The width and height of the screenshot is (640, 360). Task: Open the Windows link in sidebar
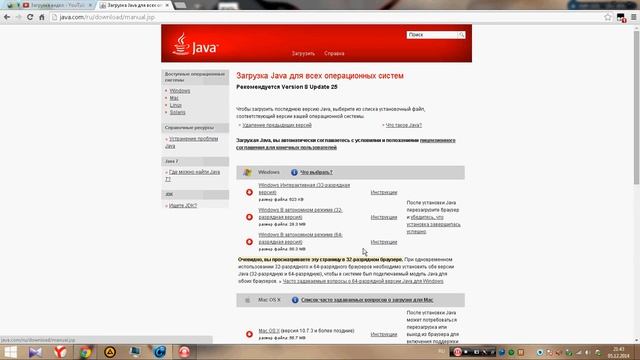[x=180, y=91]
